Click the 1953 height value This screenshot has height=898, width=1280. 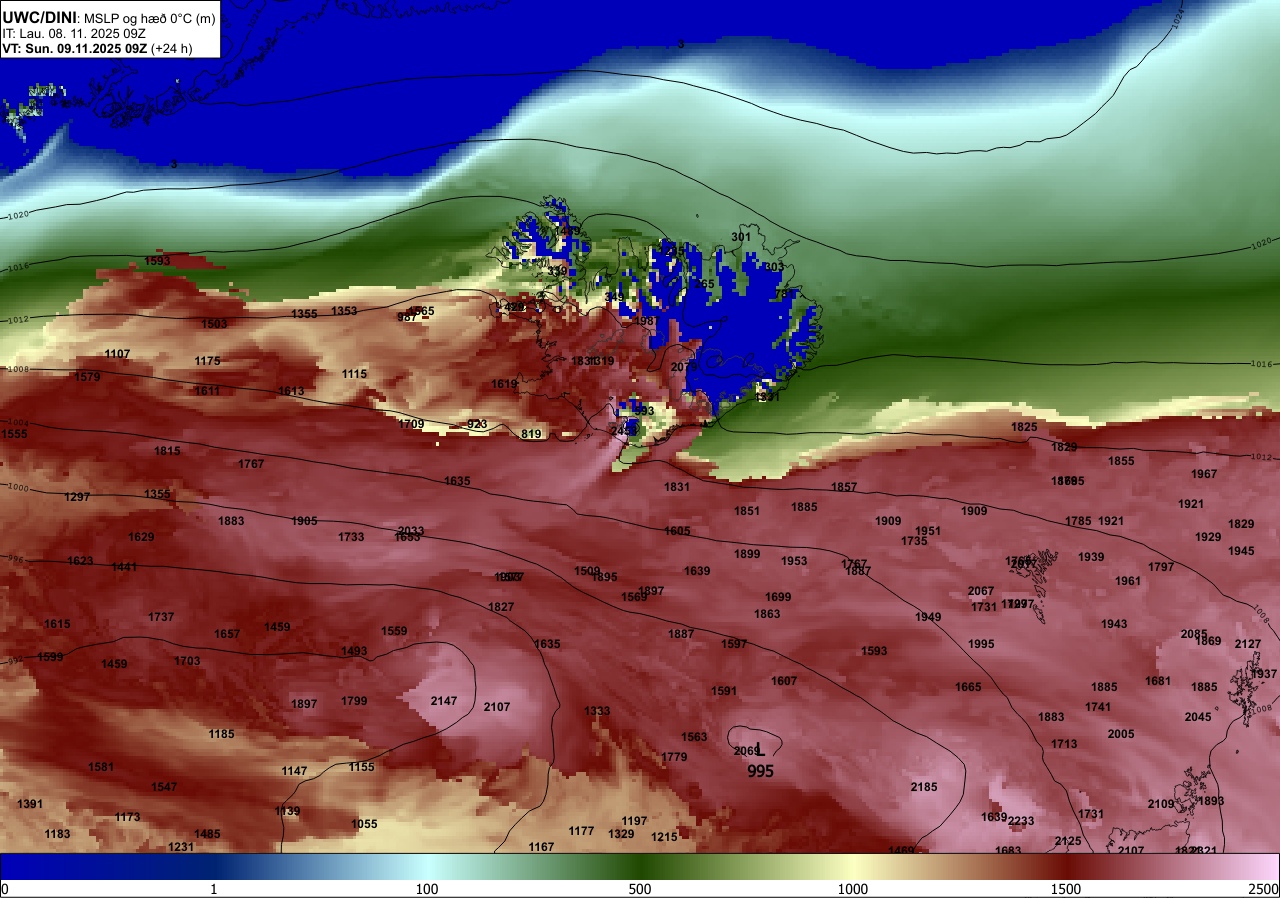pos(794,561)
